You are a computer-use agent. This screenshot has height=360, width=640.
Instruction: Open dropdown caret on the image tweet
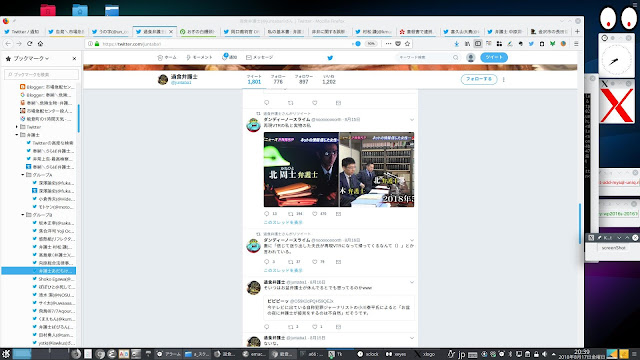click(412, 120)
